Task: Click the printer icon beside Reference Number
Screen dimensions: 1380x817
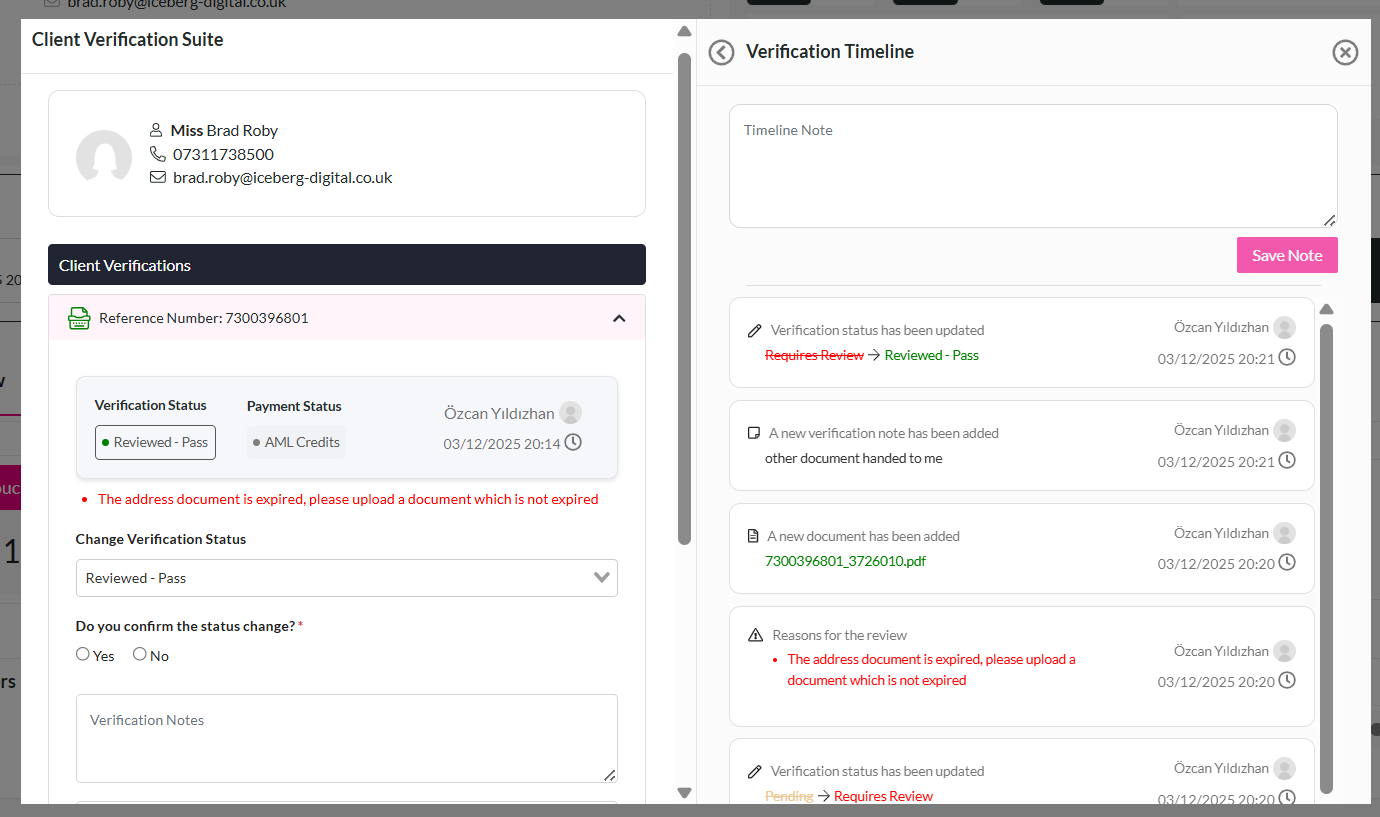Action: (x=79, y=318)
